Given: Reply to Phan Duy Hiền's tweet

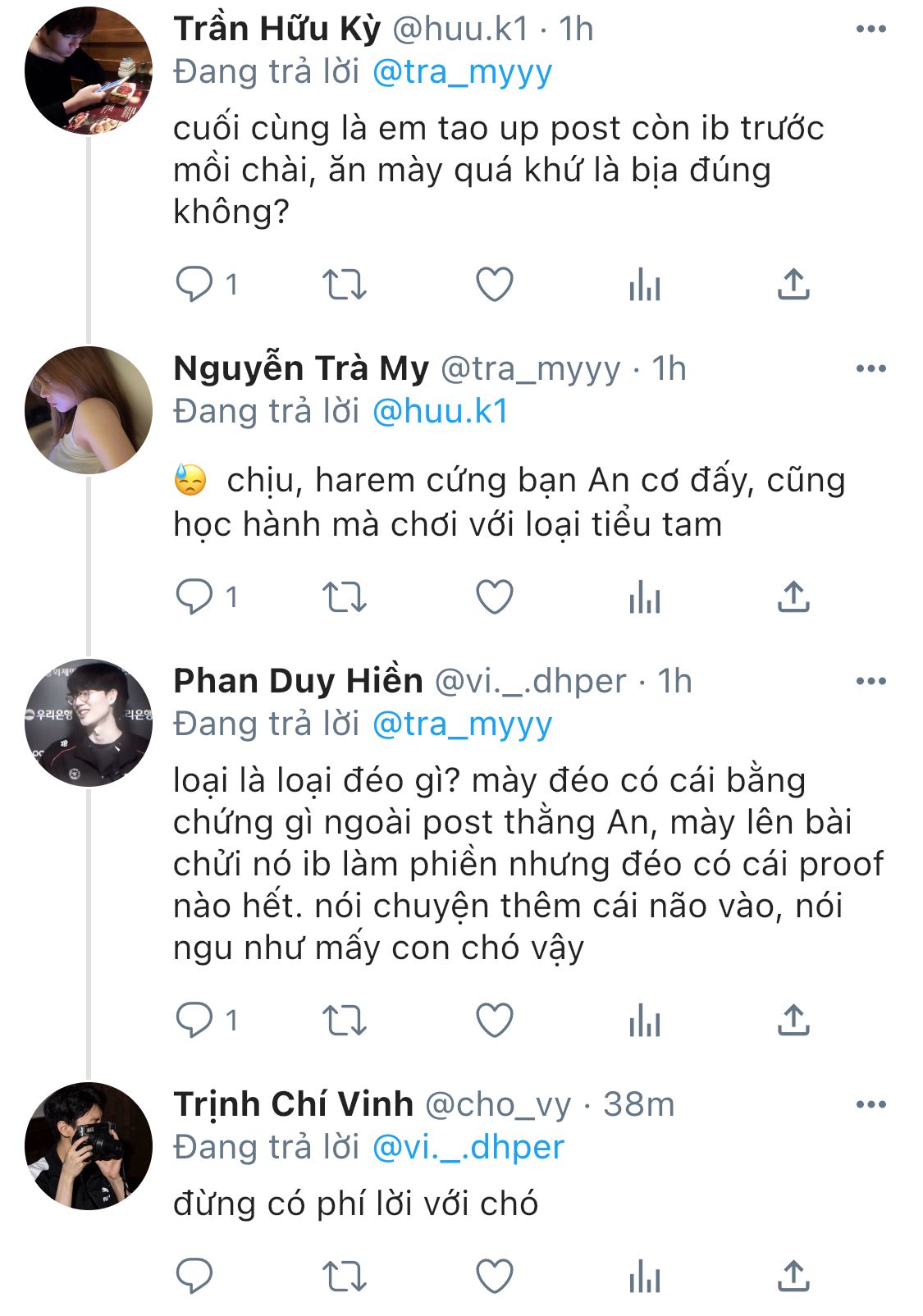Looking at the screenshot, I should (x=194, y=1020).
